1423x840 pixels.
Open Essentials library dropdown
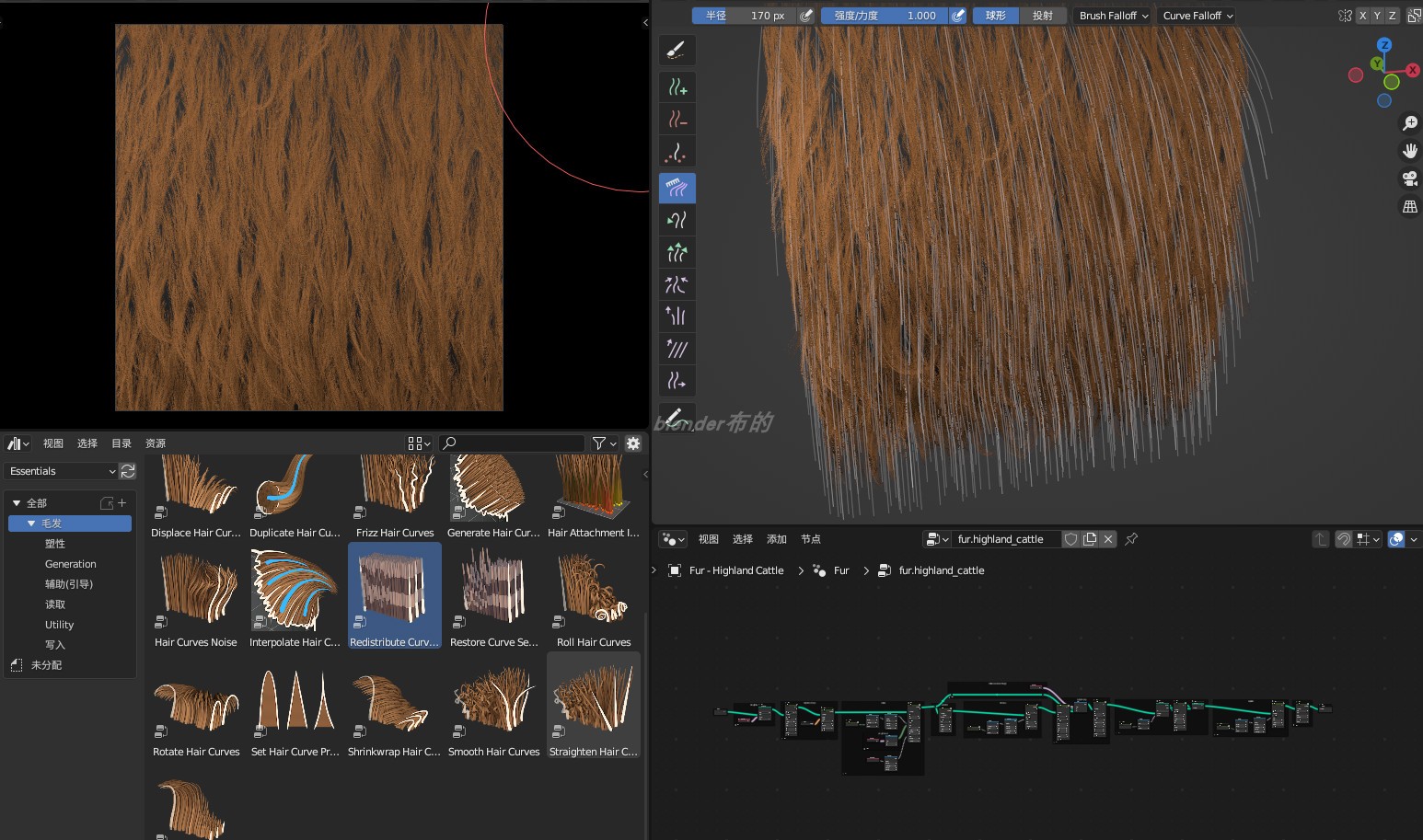61,471
